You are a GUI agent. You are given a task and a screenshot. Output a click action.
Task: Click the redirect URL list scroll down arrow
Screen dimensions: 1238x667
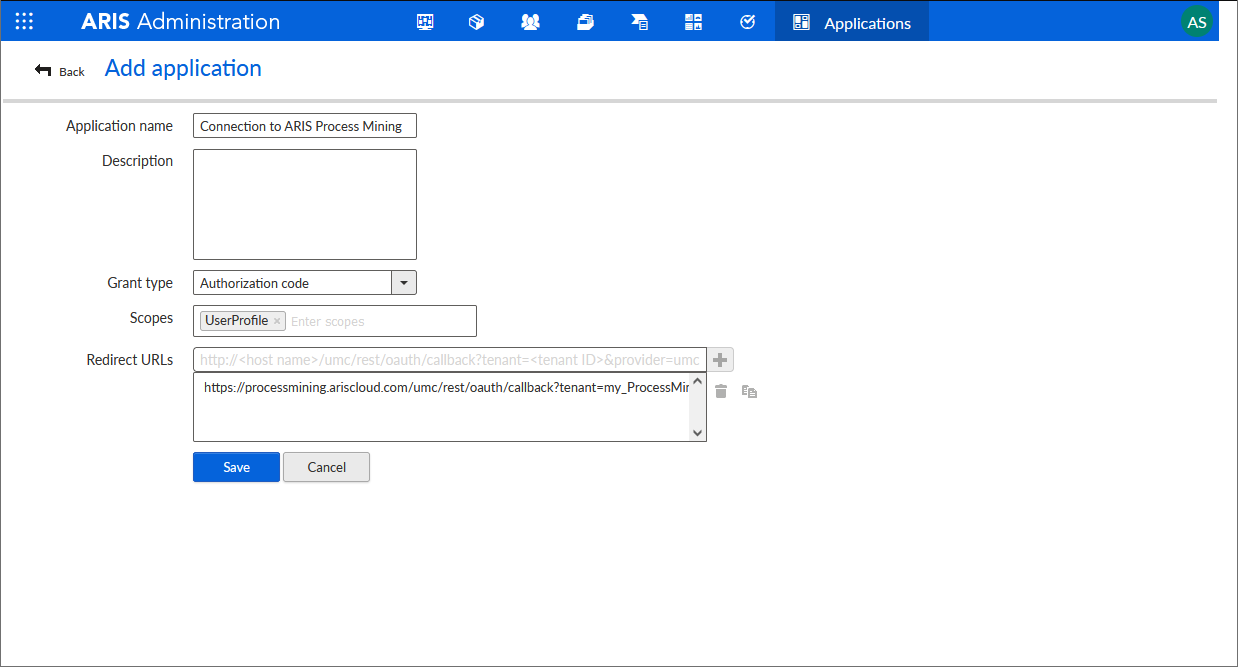[698, 433]
